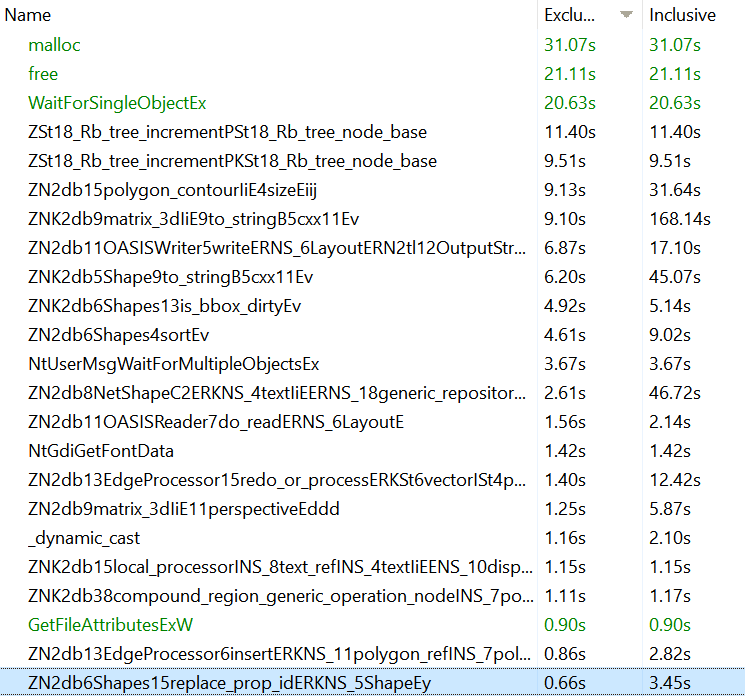Select the GetFileAttributesExW row
745x698 pixels.
coord(372,625)
